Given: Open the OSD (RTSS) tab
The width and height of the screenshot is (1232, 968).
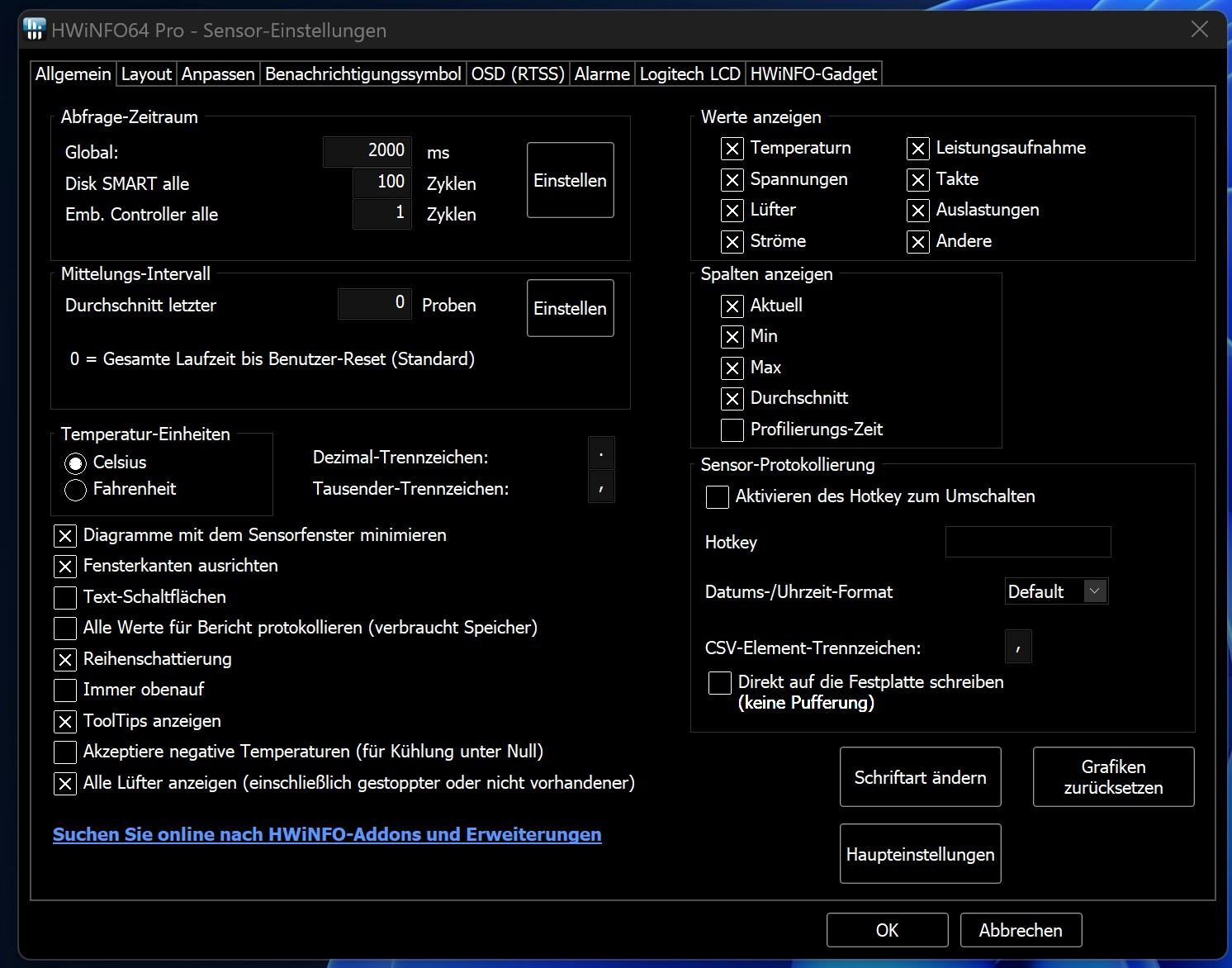Looking at the screenshot, I should tap(518, 74).
